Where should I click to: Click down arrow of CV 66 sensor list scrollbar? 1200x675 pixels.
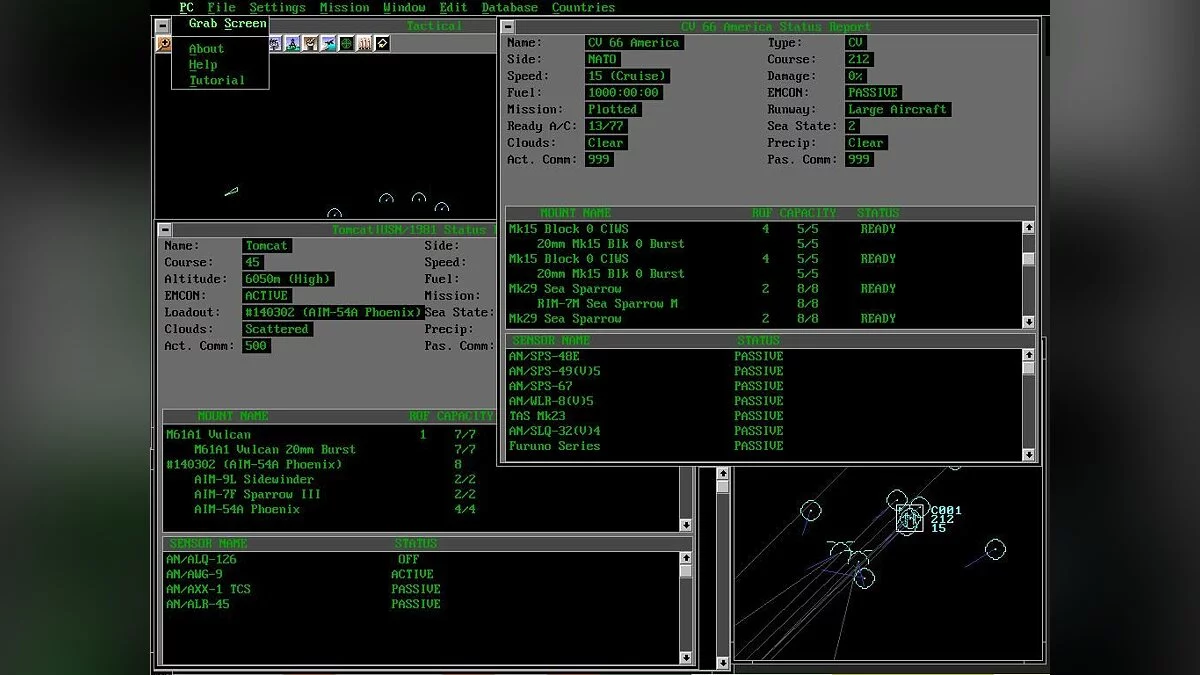(x=1029, y=455)
